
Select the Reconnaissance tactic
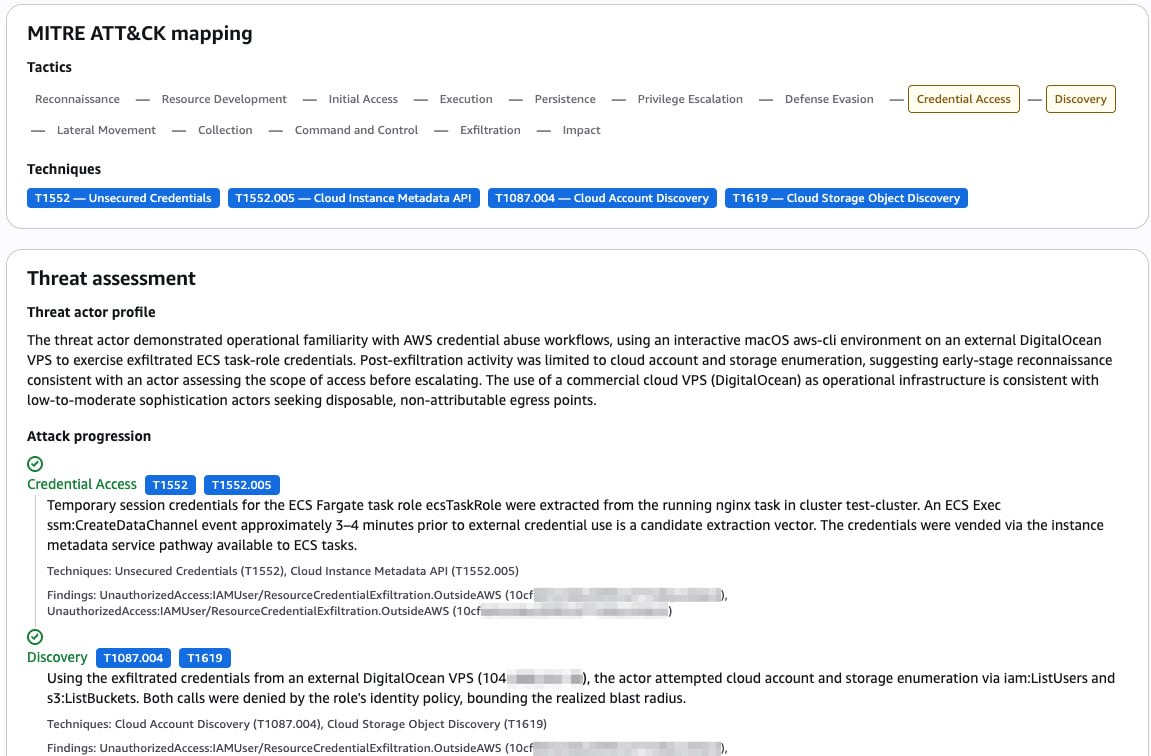click(x=77, y=99)
